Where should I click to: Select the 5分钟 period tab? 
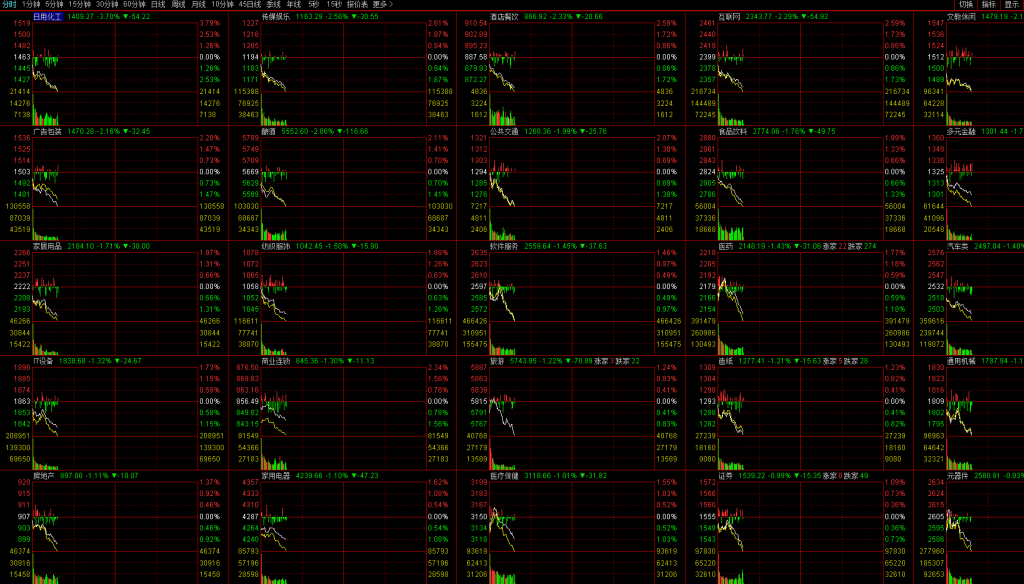(54, 4)
